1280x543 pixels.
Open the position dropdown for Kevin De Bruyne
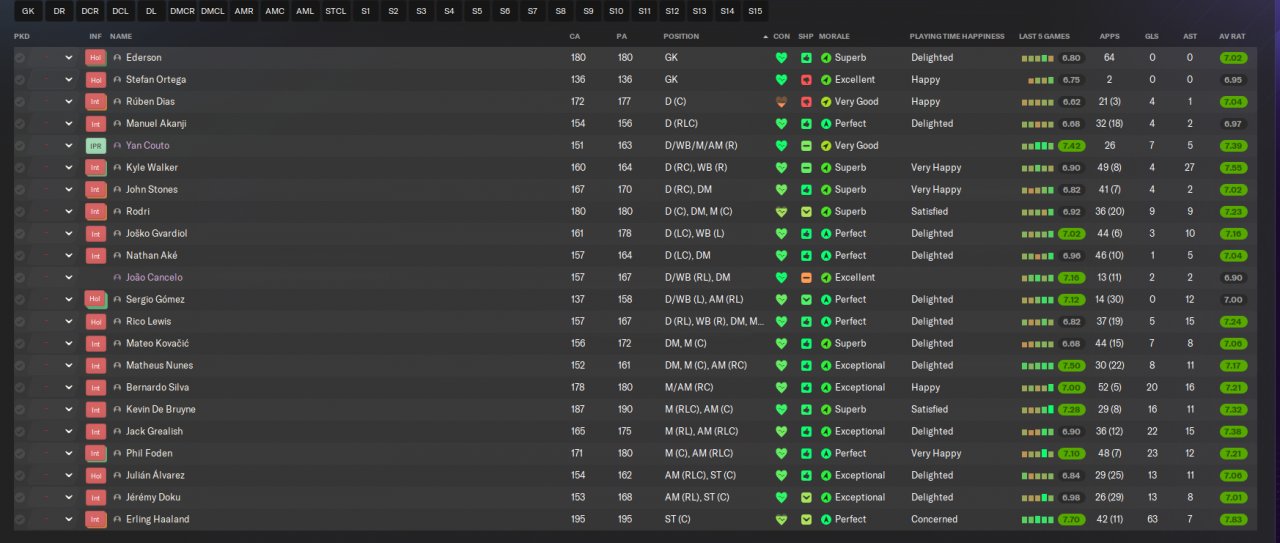69,410
